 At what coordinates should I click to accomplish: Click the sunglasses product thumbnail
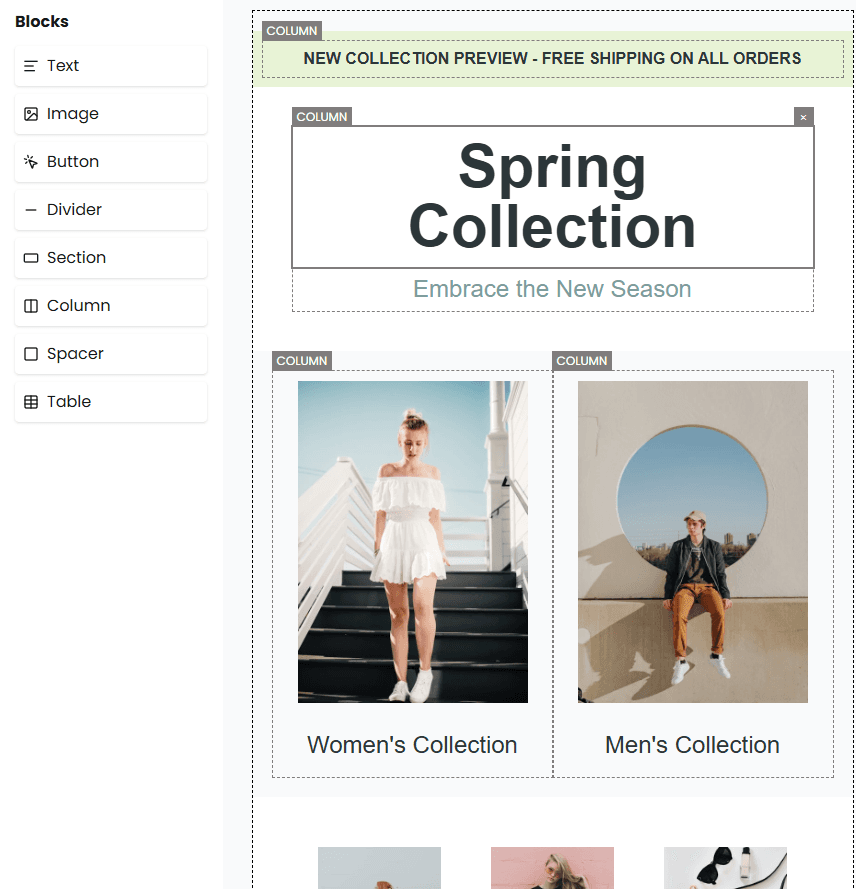tap(725, 868)
